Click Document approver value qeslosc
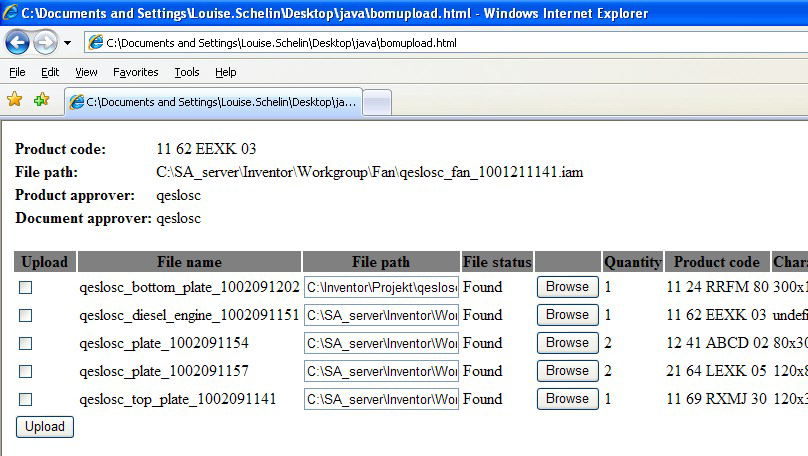Viewport: 808px width, 456px height. pos(178,218)
